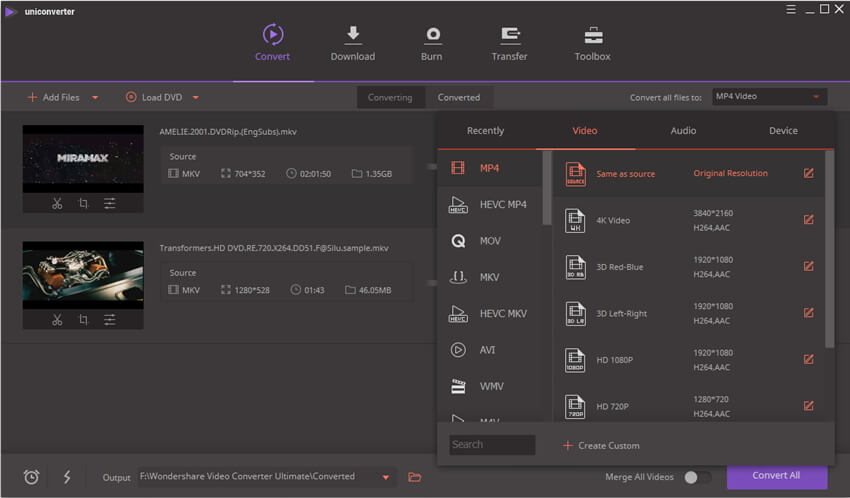Screen dimensions: 850x498
Task: Click the high speed lightning icon
Action: (67, 477)
